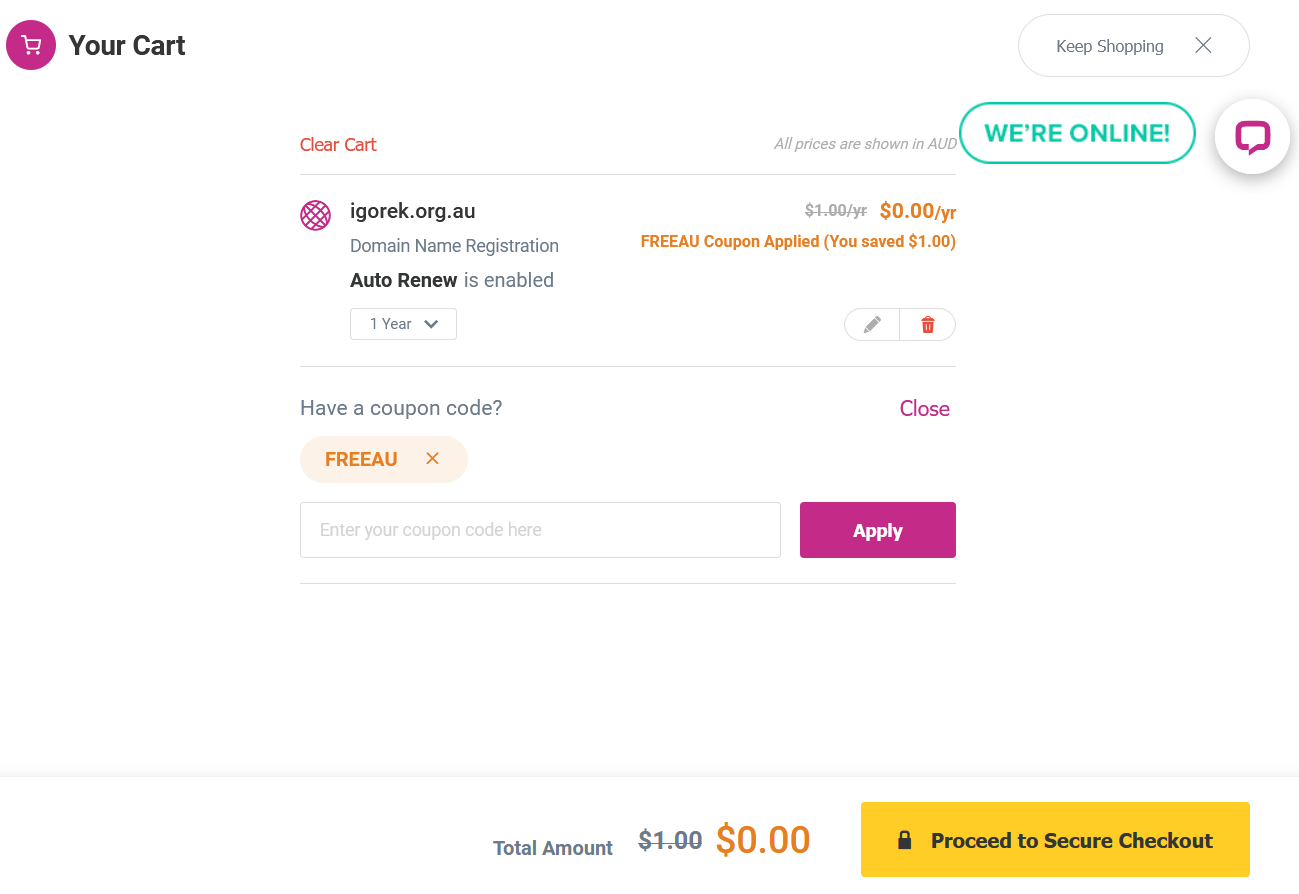Click the WE'RE ONLINE! chat badge
The image size is (1299, 894).
click(x=1077, y=133)
